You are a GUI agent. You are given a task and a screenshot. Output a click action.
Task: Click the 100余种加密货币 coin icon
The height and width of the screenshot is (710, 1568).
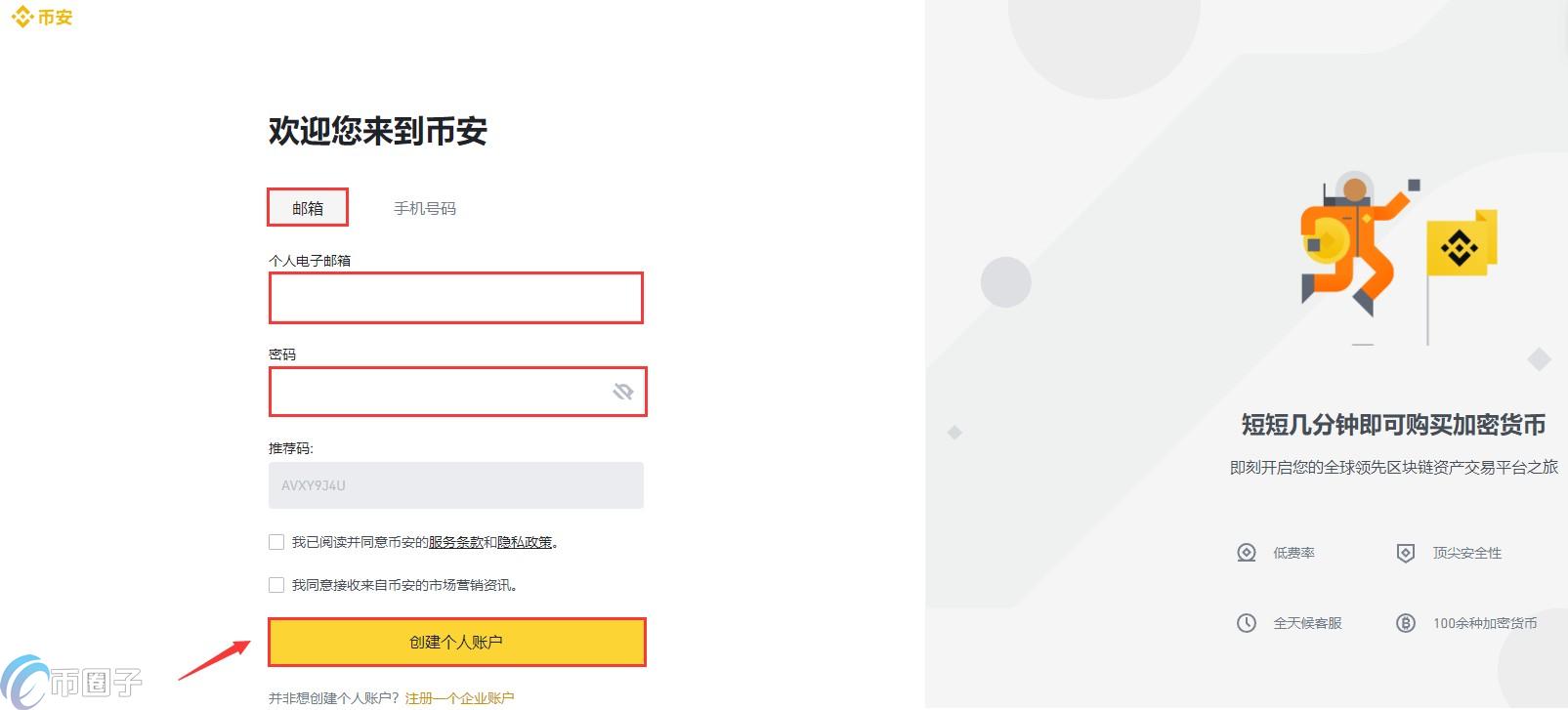pyautogui.click(x=1404, y=622)
